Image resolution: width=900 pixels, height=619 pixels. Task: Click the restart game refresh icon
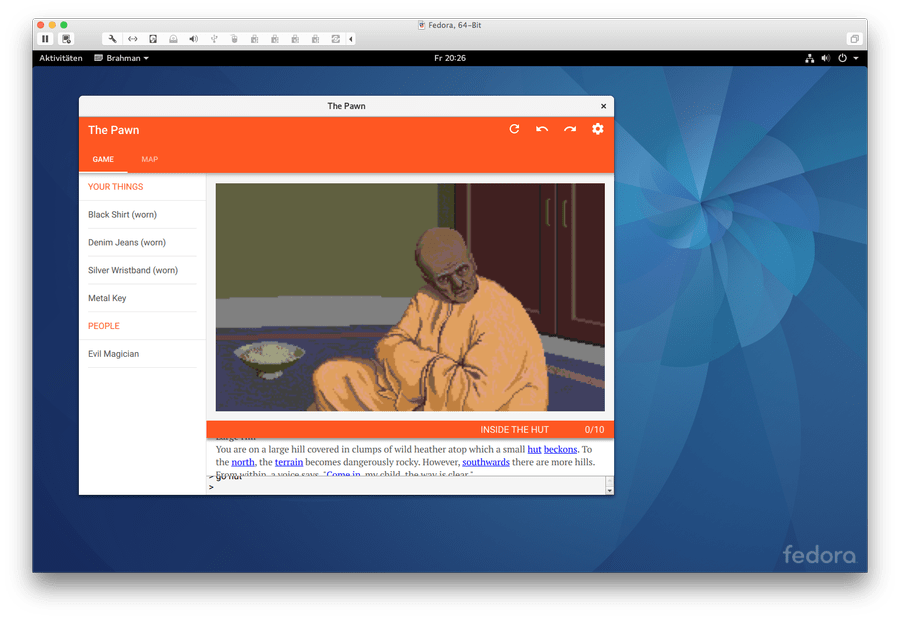point(514,129)
